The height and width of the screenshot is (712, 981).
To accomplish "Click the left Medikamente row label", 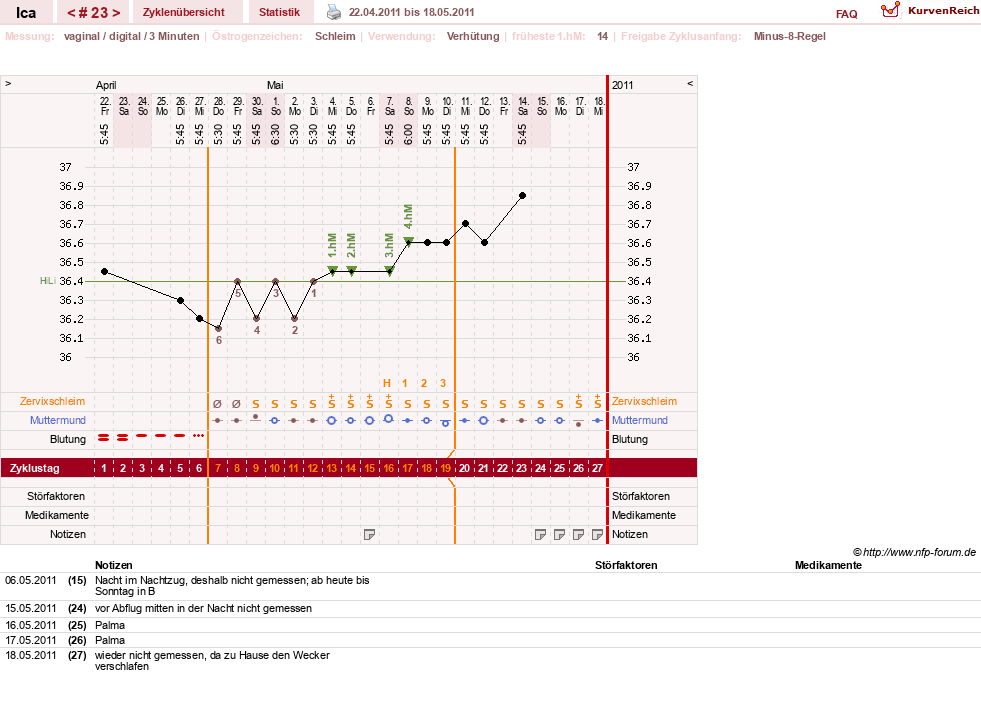I will (56, 515).
